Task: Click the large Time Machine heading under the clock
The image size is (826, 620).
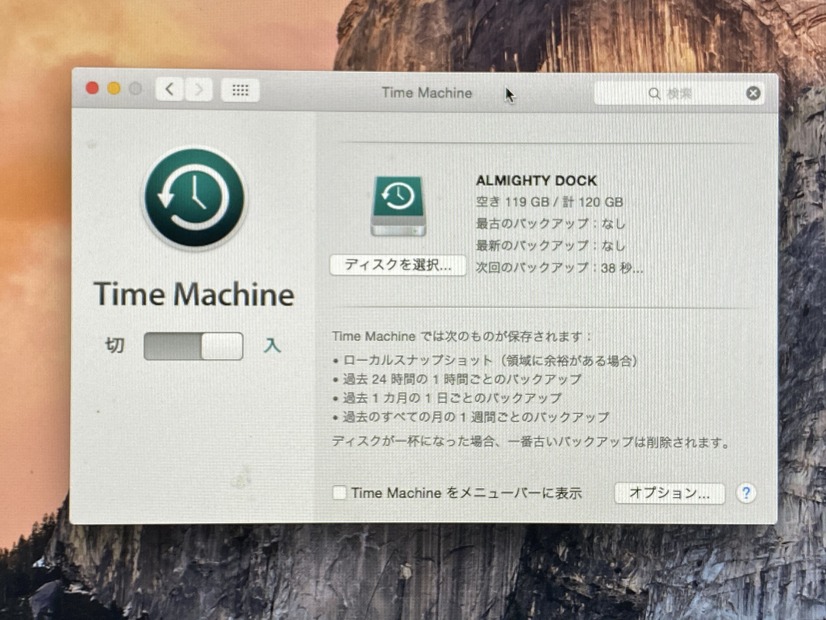Action: coord(194,294)
